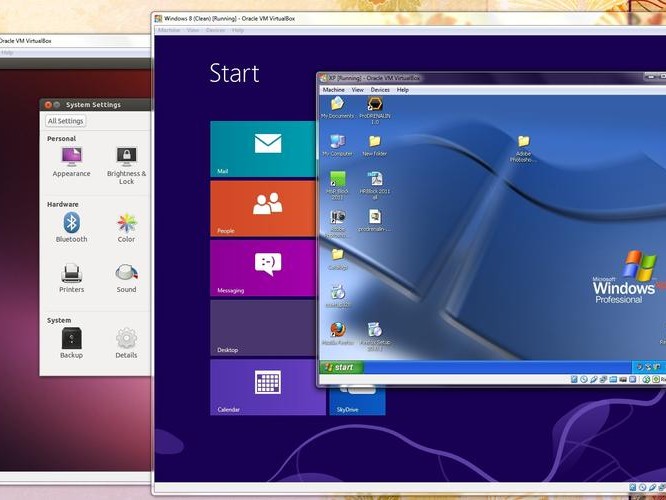Click the USB icon in XP VM status bar
Image resolution: width=666 pixels, height=500 pixels.
coord(593,379)
